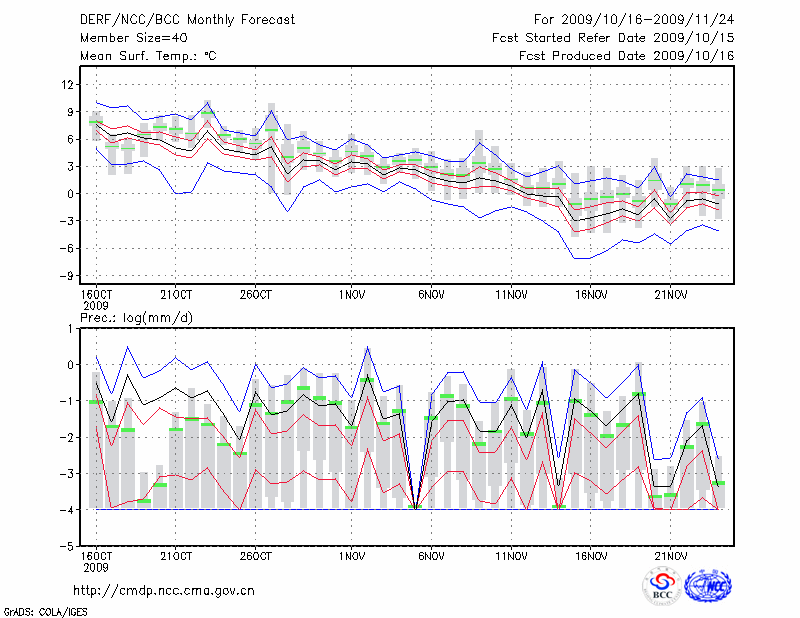This screenshot has height=618, width=800.
Task: Click 21NOV label under the precipitation chart
Action: click(x=671, y=556)
